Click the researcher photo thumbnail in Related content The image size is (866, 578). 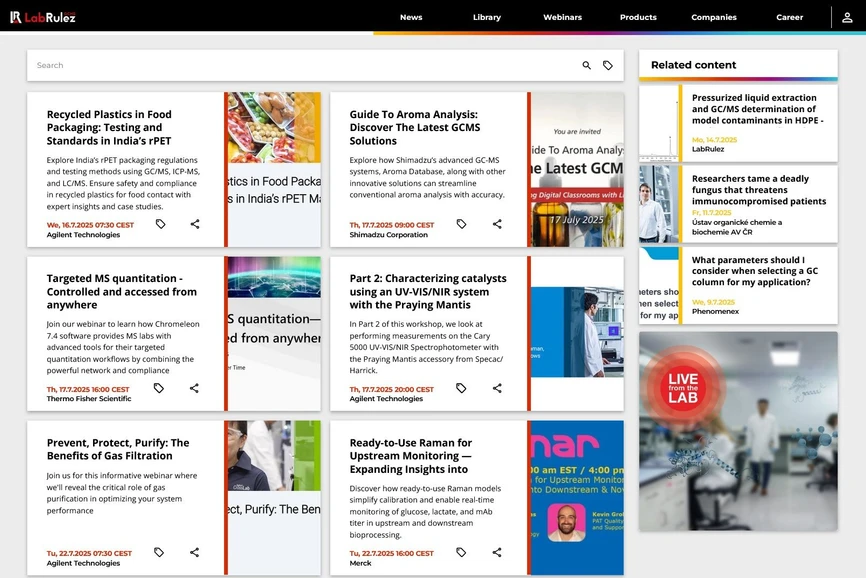pos(658,204)
